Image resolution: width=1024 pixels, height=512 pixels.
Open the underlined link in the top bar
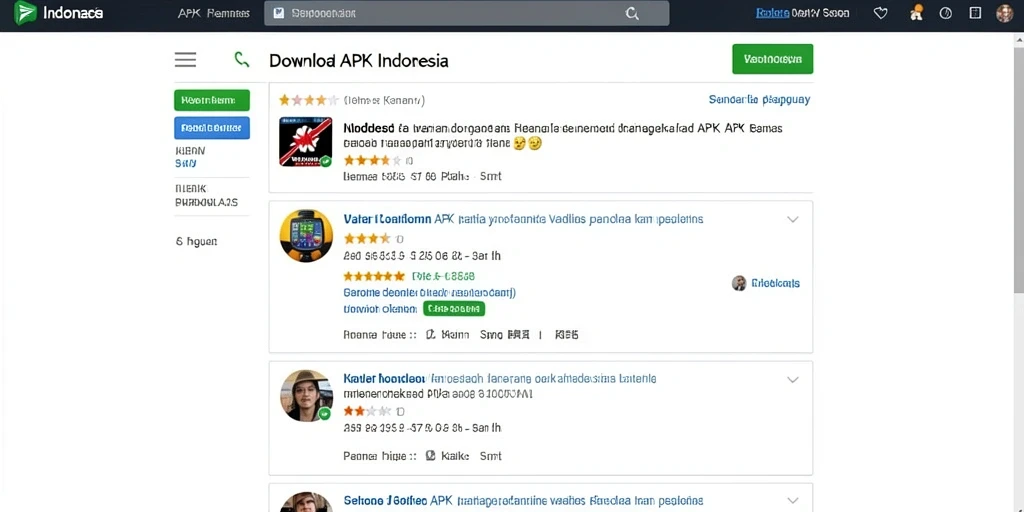pyautogui.click(x=772, y=12)
